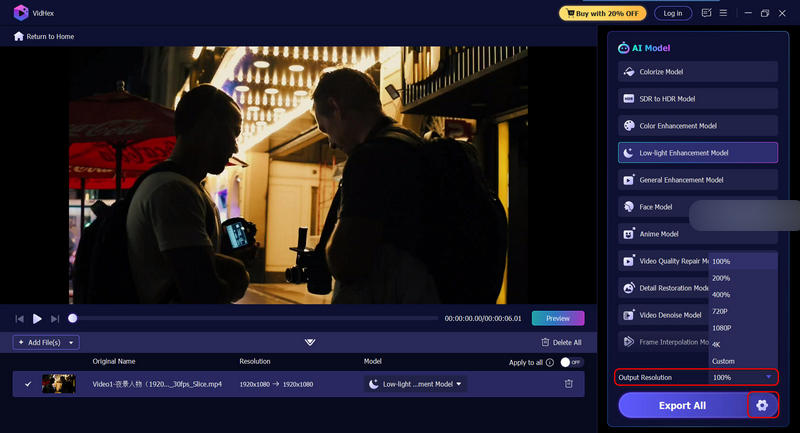This screenshot has width=800, height=433.
Task: Click the Original Name column header
Action: [x=114, y=361]
